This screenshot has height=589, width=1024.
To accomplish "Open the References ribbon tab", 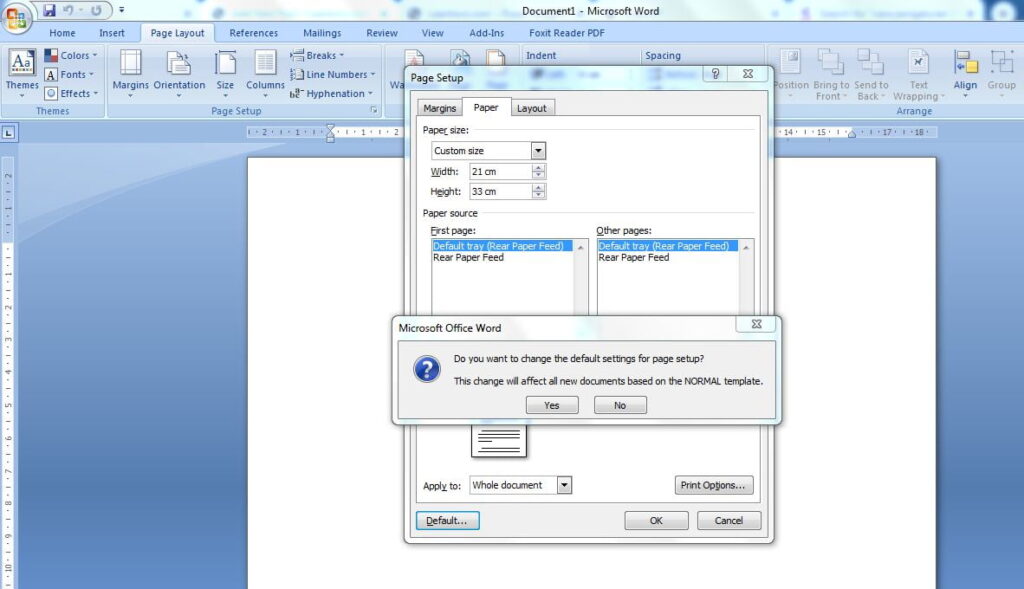I will (x=253, y=33).
